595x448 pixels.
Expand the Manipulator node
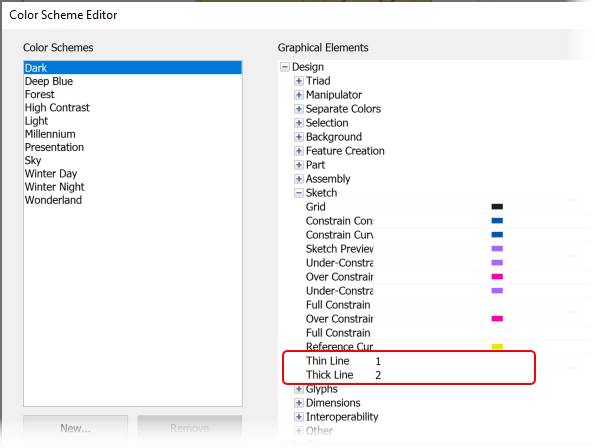(x=299, y=95)
